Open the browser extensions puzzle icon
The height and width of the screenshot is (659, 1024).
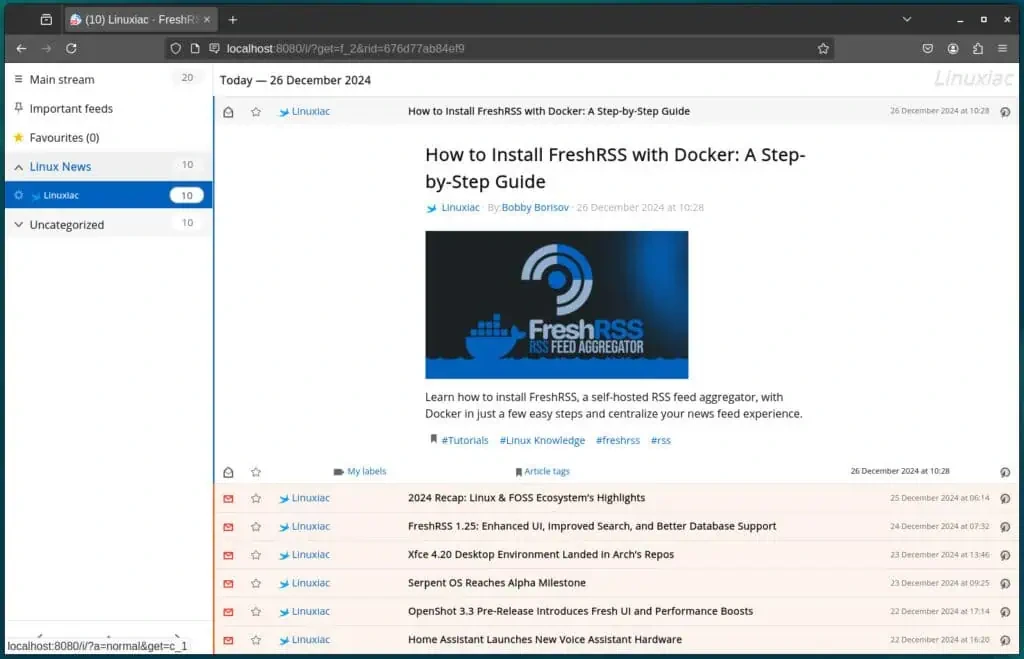[x=978, y=48]
